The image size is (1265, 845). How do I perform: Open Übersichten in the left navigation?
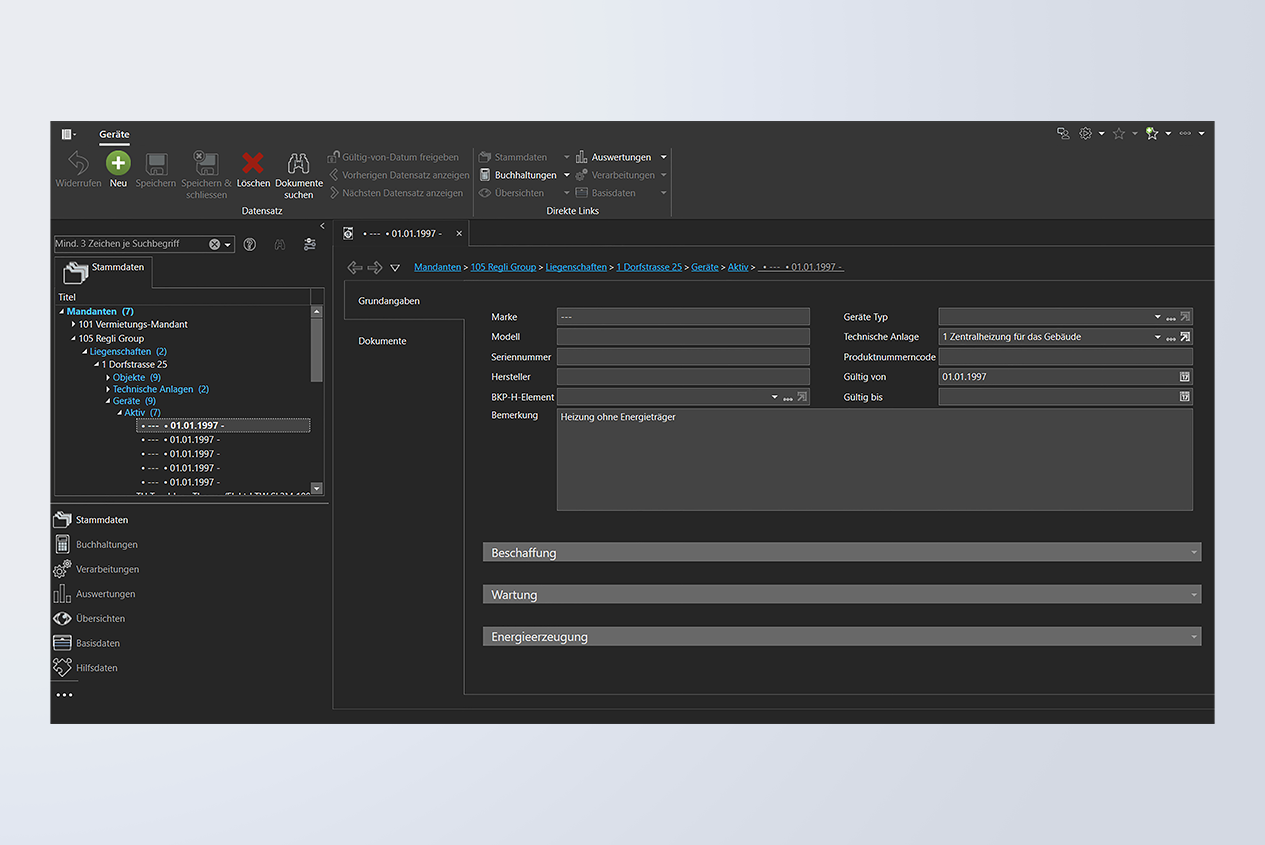pos(100,618)
